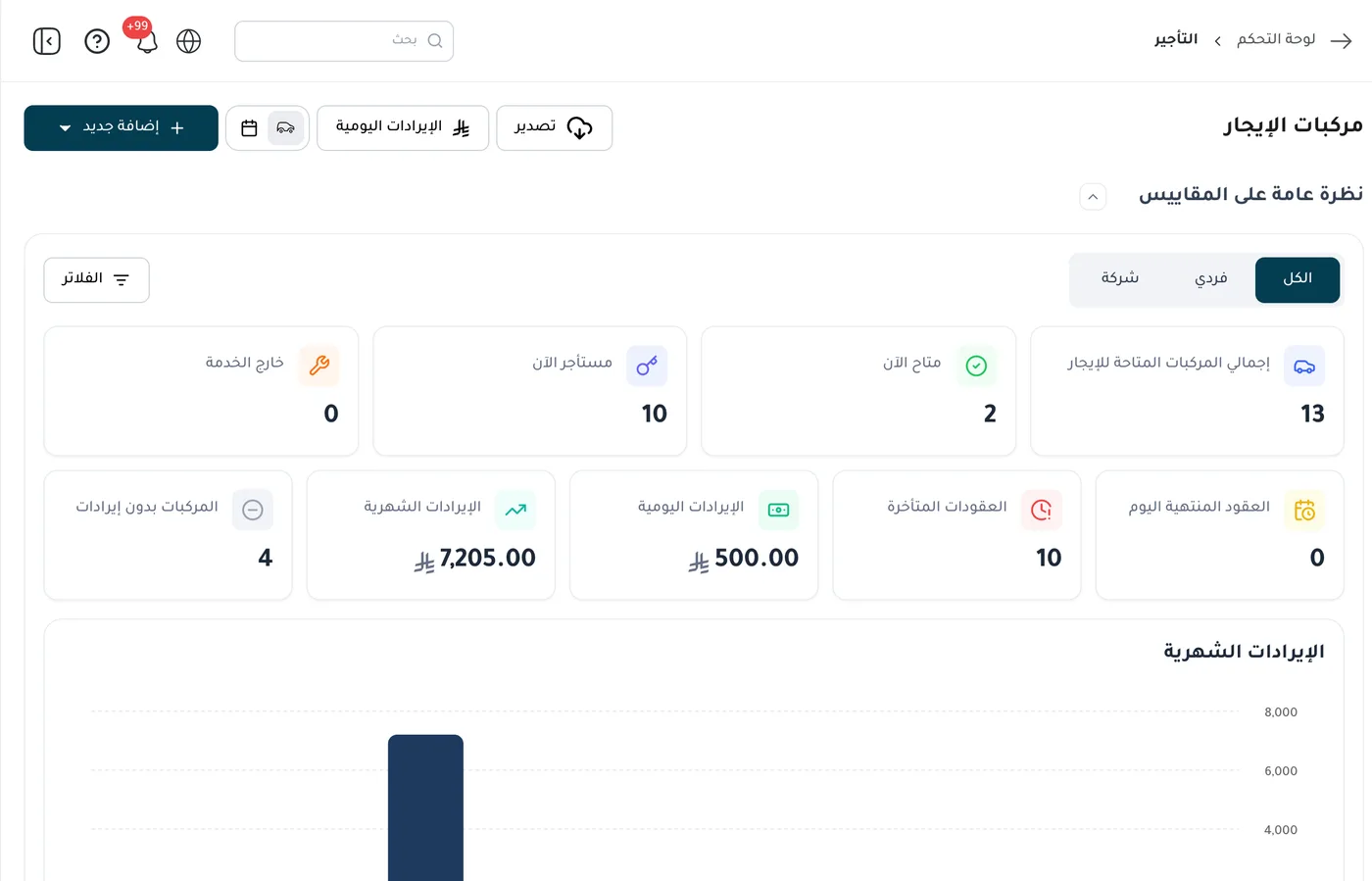Click the الإيرادات الشهرية chart heading
The image size is (1372, 881).
(1244, 652)
